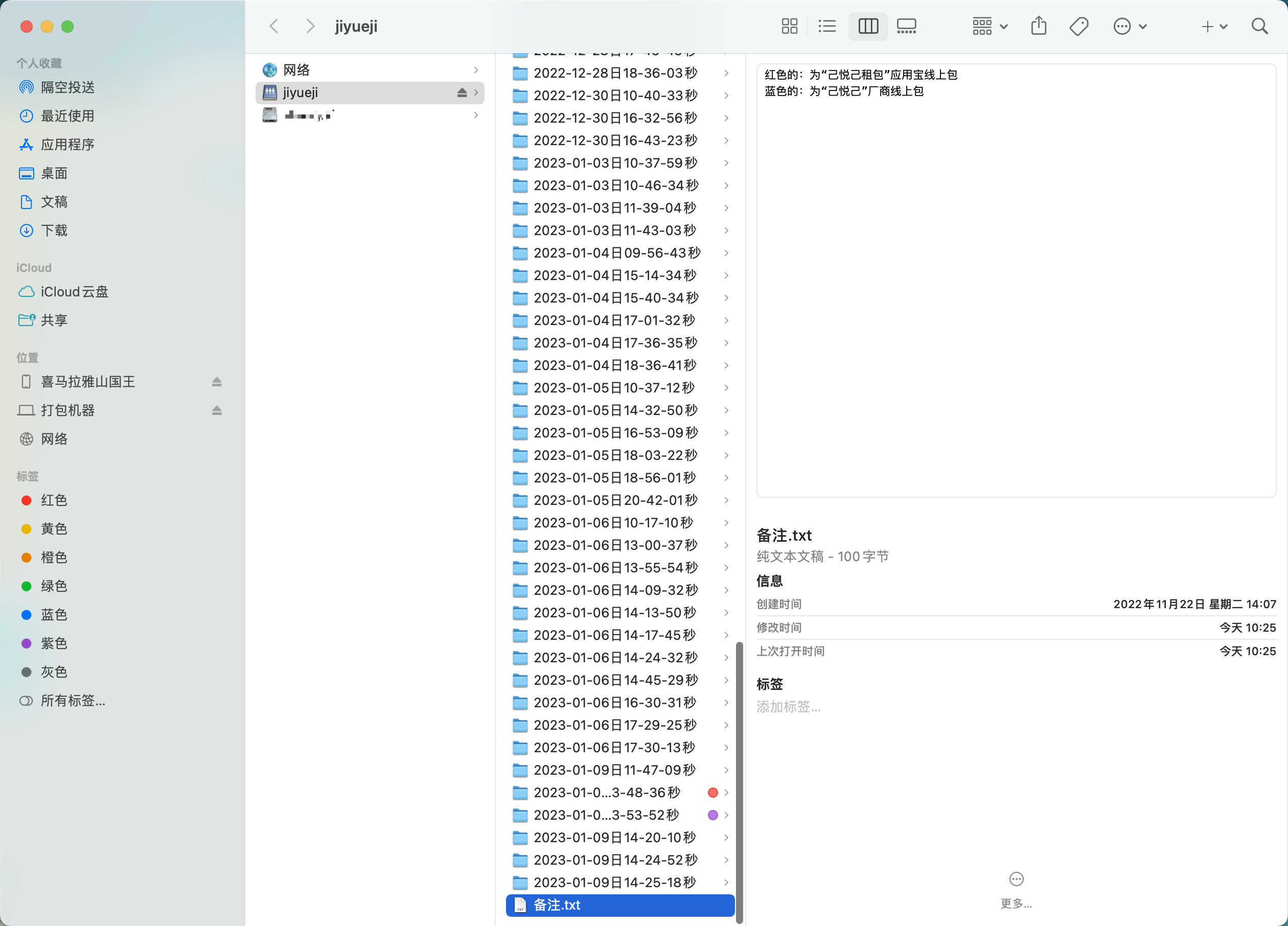The width and height of the screenshot is (1288, 926).
Task: Expand folder 2023-01-03日10-37-59秒 chevron
Action: pyautogui.click(x=726, y=163)
